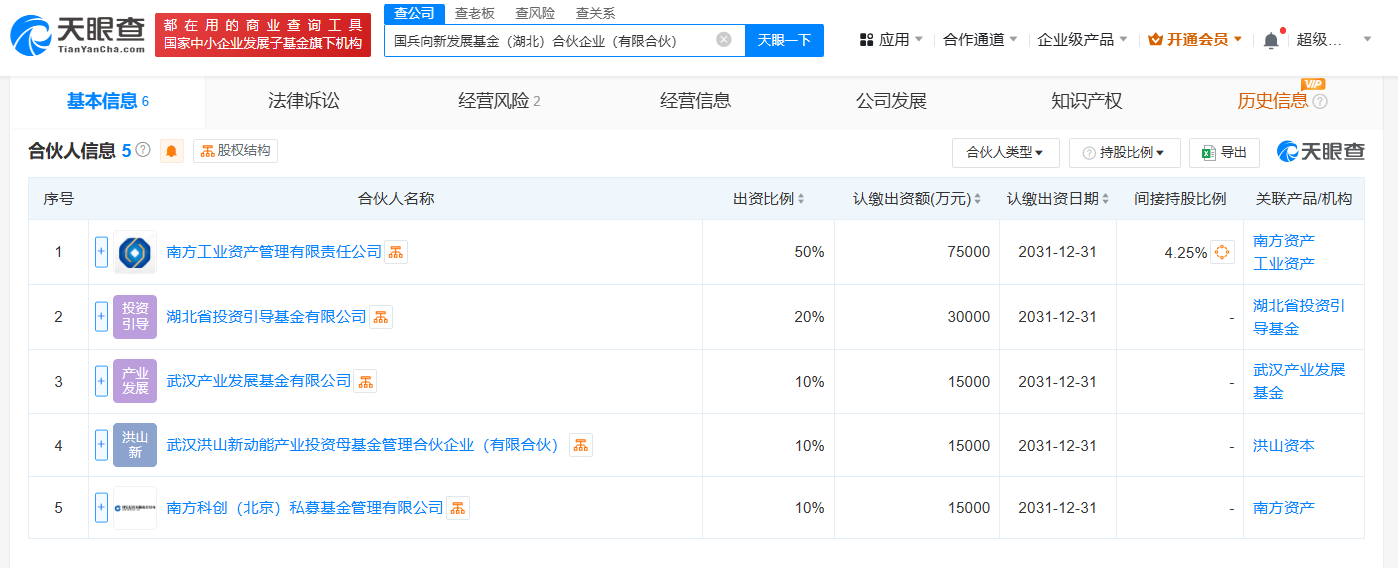Click the 50% contribution ratio cell

click(x=768, y=252)
